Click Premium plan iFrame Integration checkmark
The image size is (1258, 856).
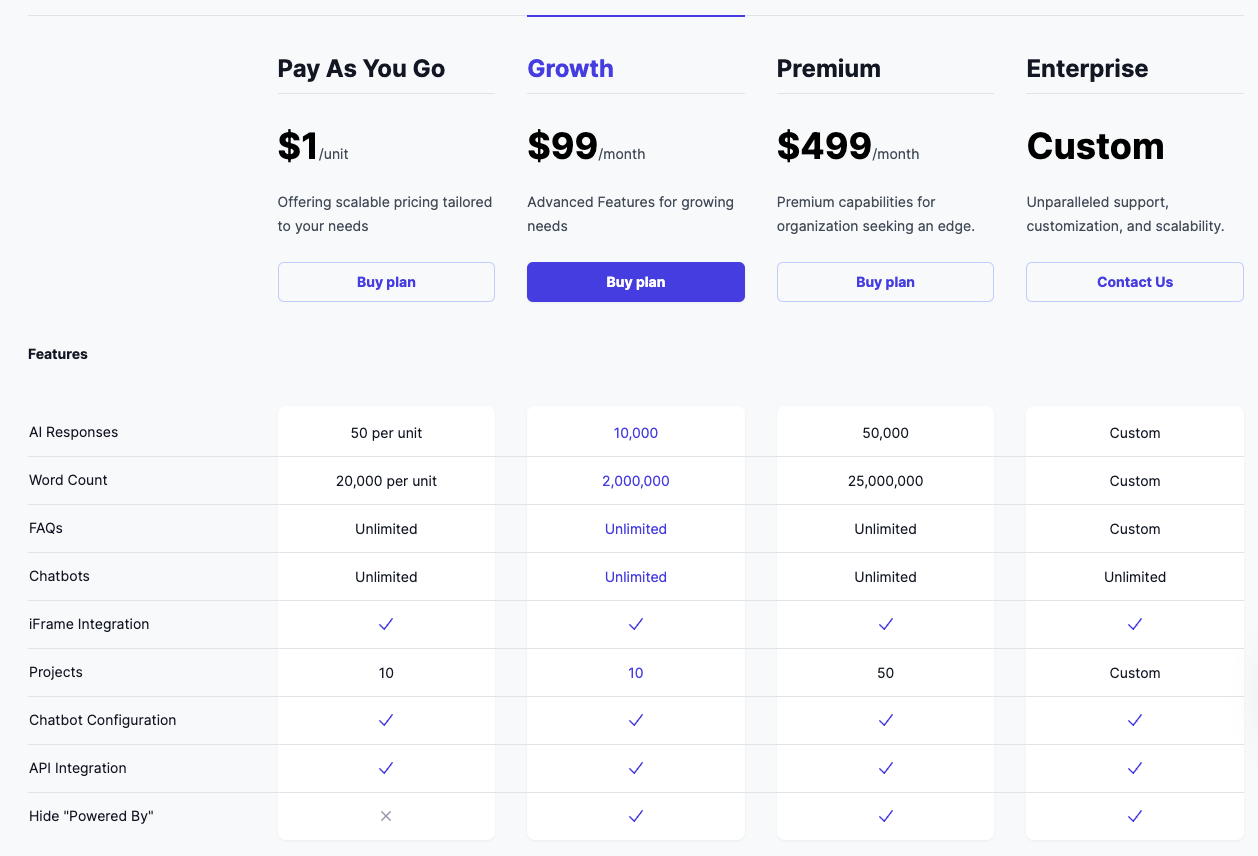click(x=885, y=624)
